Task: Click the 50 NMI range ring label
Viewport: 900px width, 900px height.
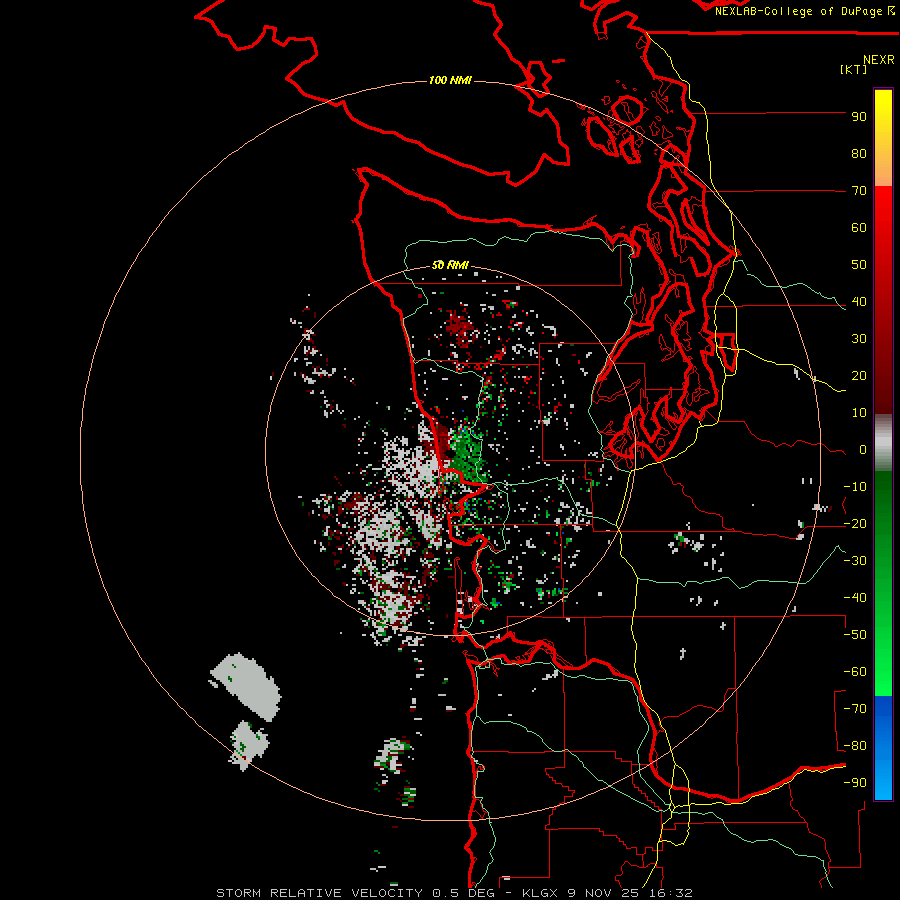Action: [x=450, y=265]
